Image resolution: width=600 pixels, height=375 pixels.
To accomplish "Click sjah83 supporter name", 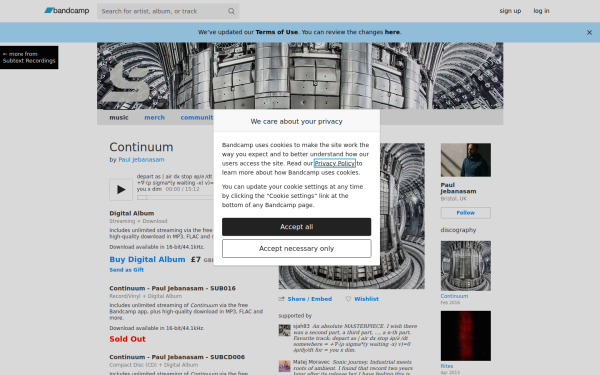I will (301, 326).
